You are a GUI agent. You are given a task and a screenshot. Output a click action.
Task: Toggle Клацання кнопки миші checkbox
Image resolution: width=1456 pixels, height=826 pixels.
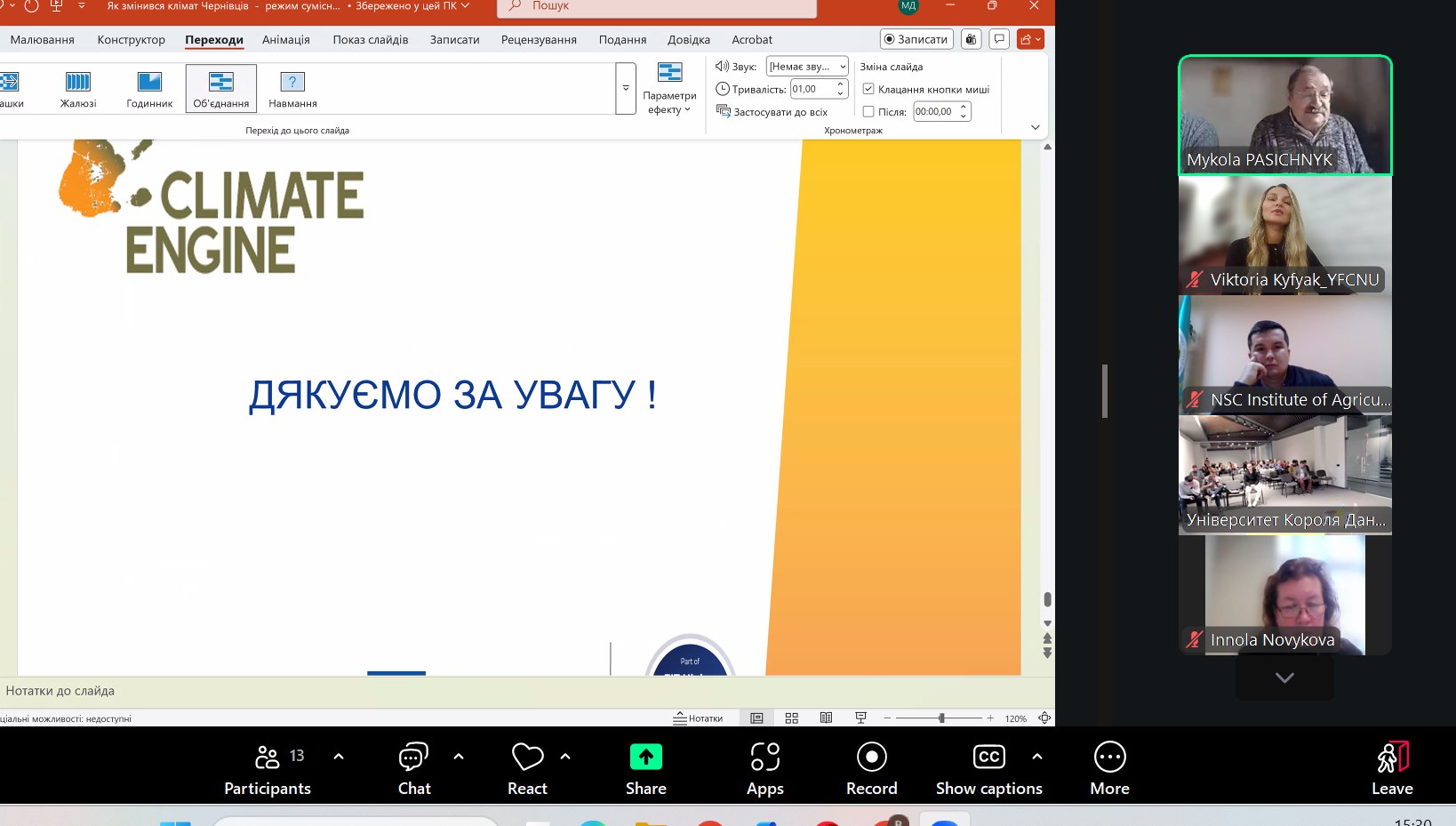point(868,89)
